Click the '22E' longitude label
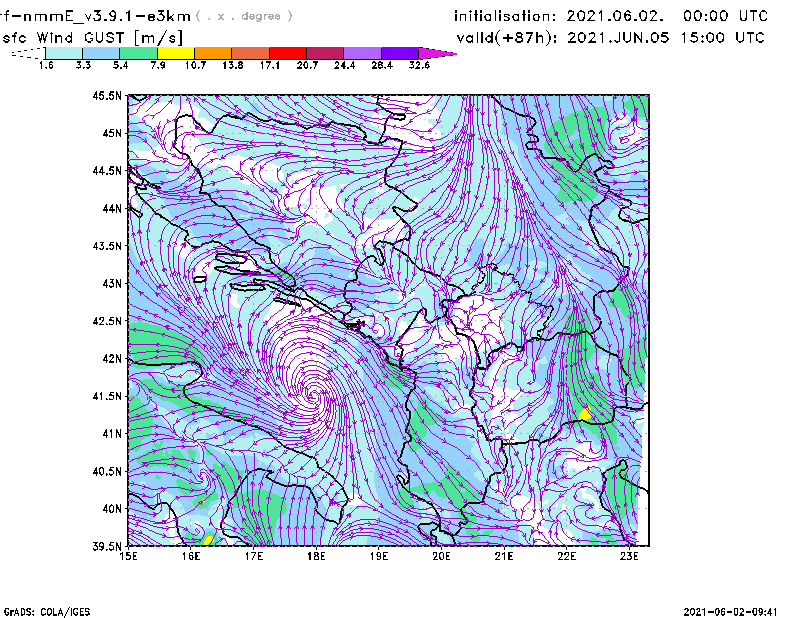 (567, 556)
